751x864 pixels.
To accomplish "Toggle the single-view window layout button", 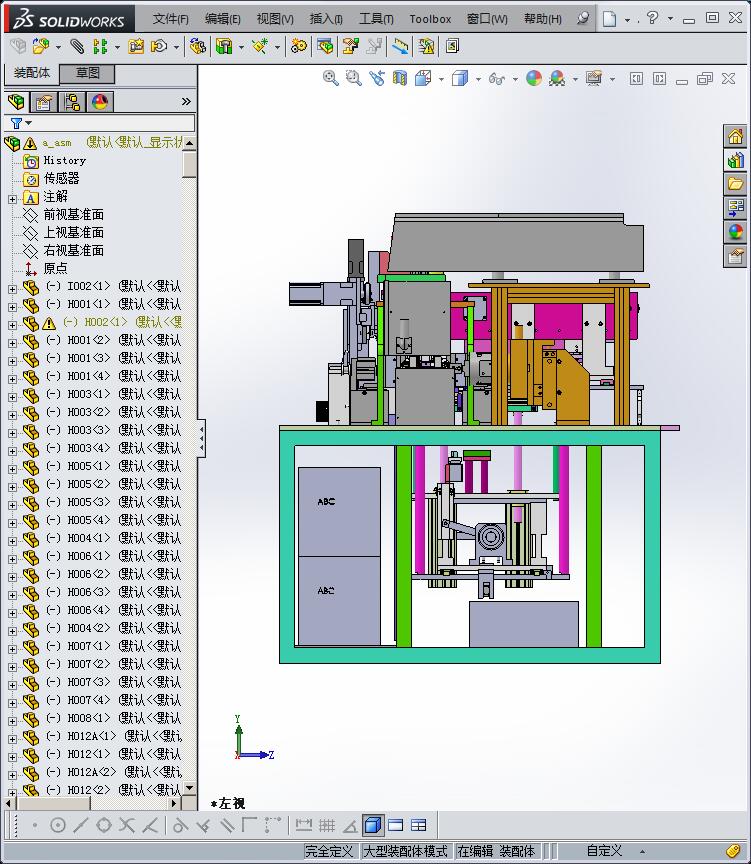I will pos(396,825).
